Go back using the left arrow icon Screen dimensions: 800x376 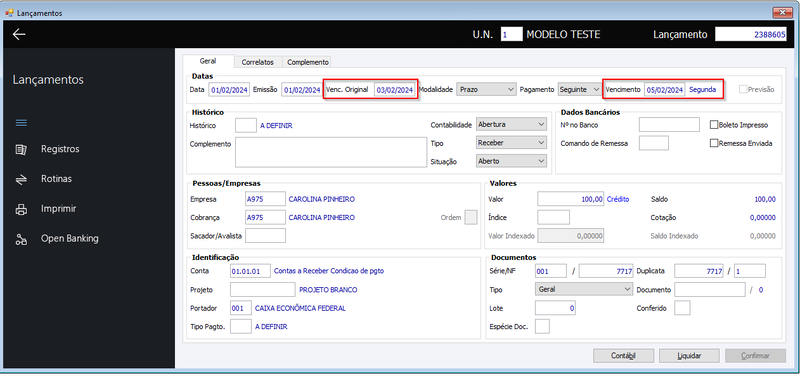click(19, 34)
